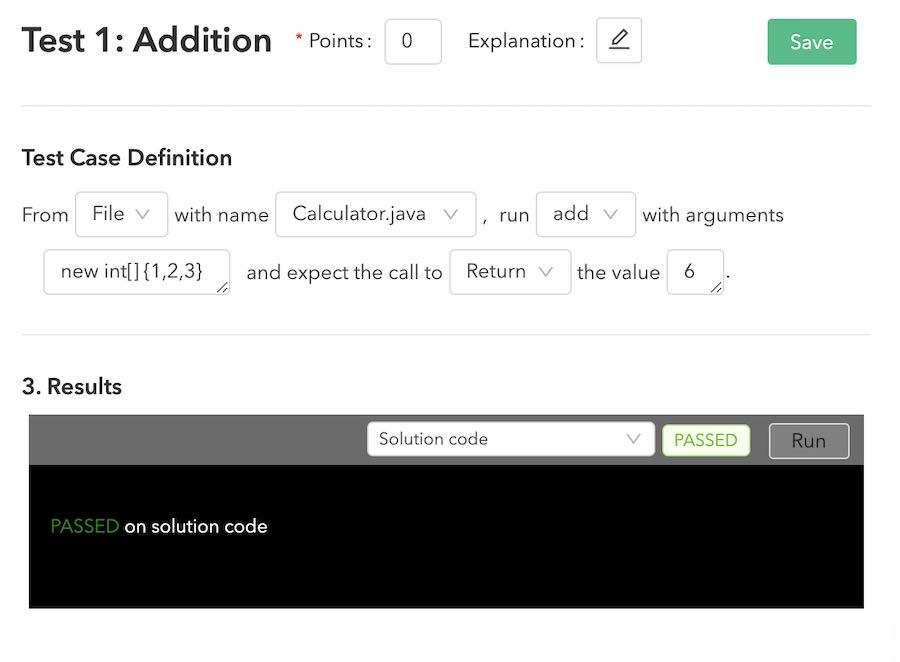Select the expected value field containing 6
The image size is (900, 662).
pyautogui.click(x=695, y=271)
